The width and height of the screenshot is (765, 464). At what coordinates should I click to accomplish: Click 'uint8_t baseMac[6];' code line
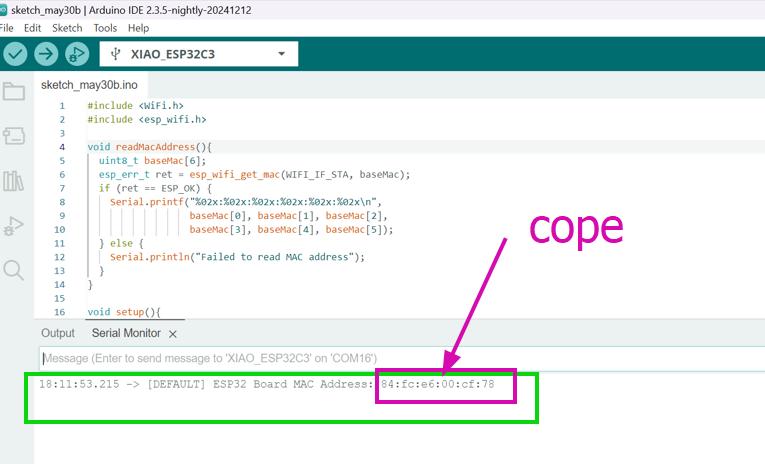click(x=152, y=161)
